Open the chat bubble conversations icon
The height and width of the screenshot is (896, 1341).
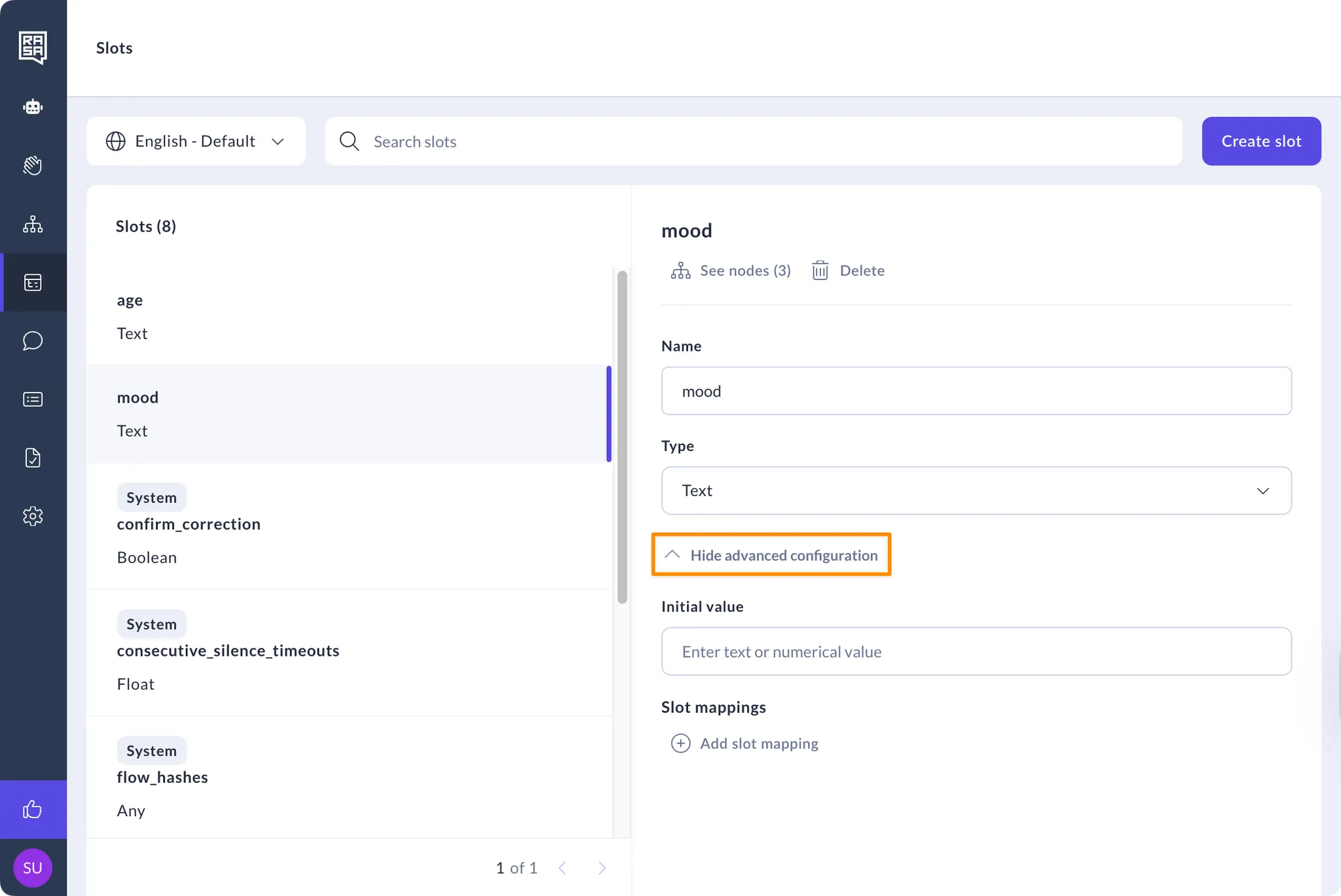[x=33, y=341]
